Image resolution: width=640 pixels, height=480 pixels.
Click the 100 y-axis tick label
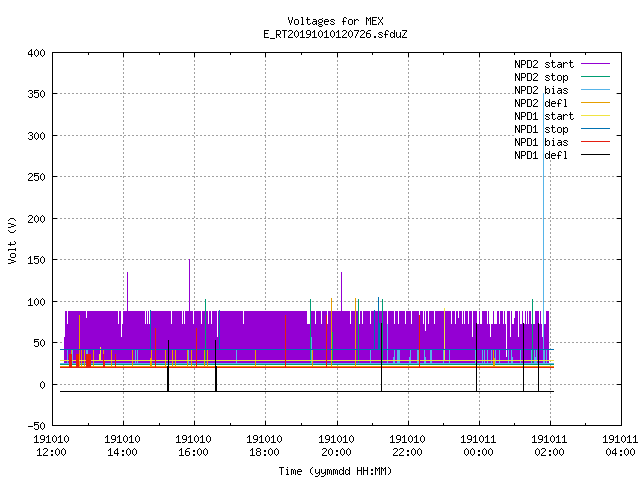(36, 302)
